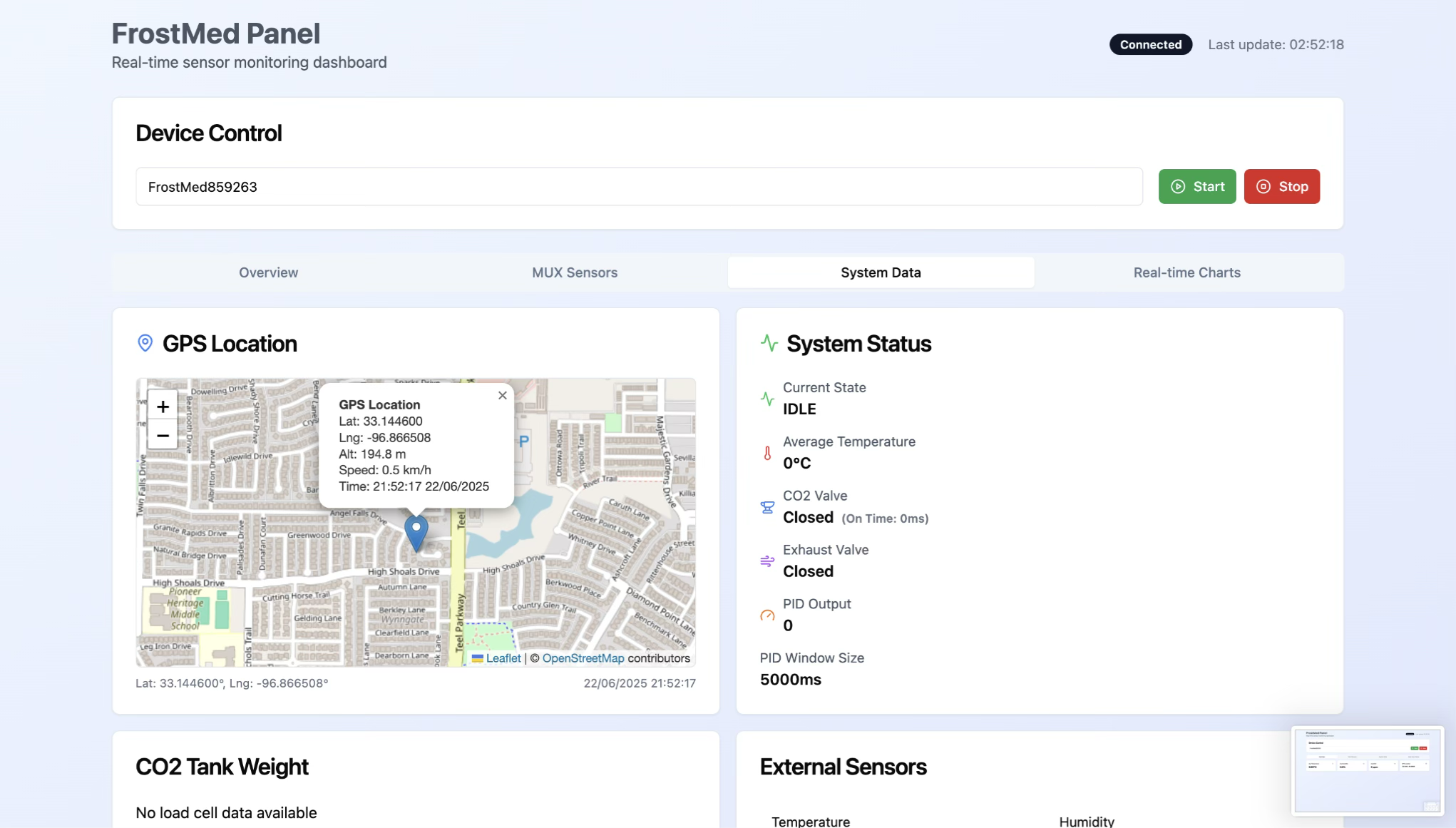This screenshot has height=828, width=1456.
Task: Click the System Status pulse icon
Action: click(769, 343)
